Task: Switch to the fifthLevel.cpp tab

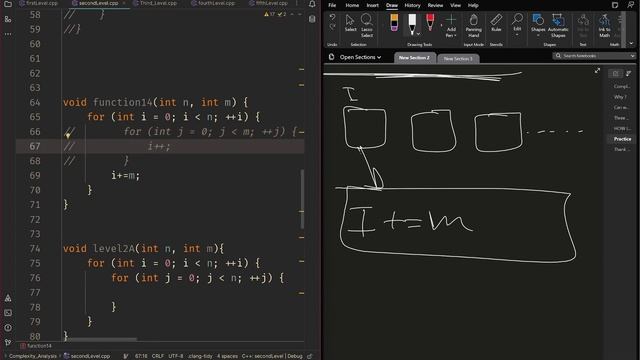Action: tap(269, 3)
